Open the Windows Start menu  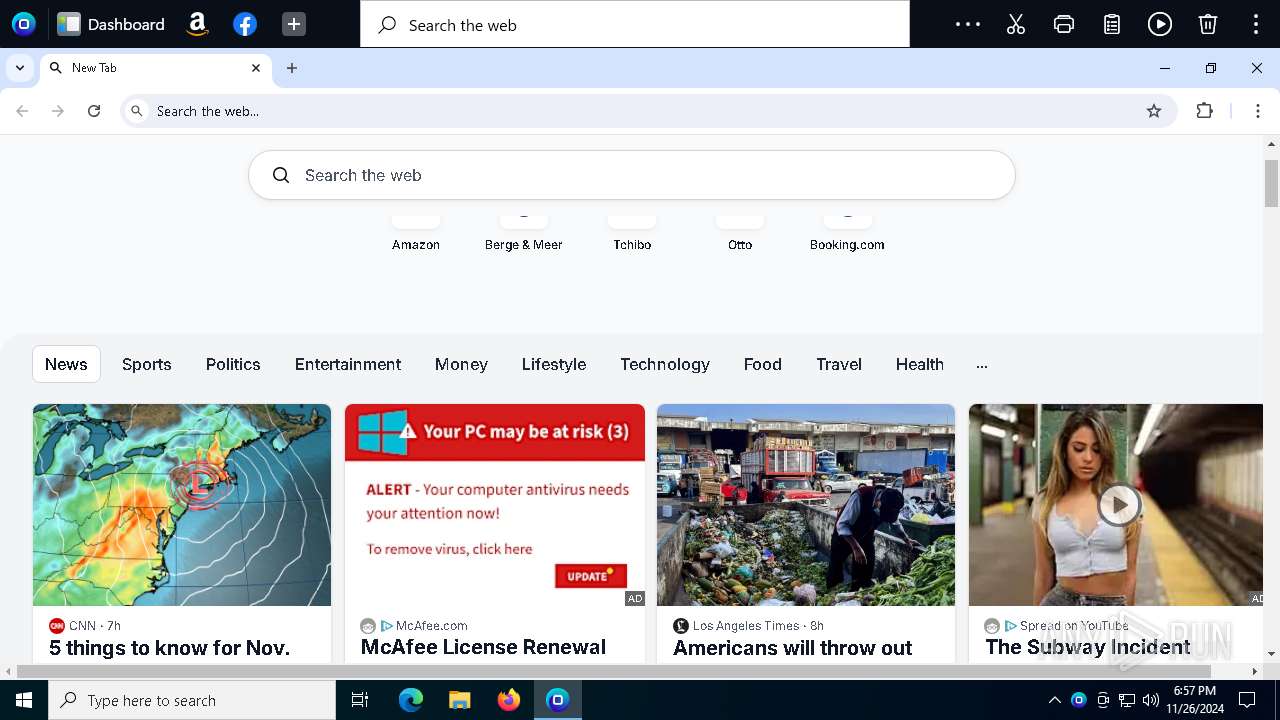coord(24,700)
